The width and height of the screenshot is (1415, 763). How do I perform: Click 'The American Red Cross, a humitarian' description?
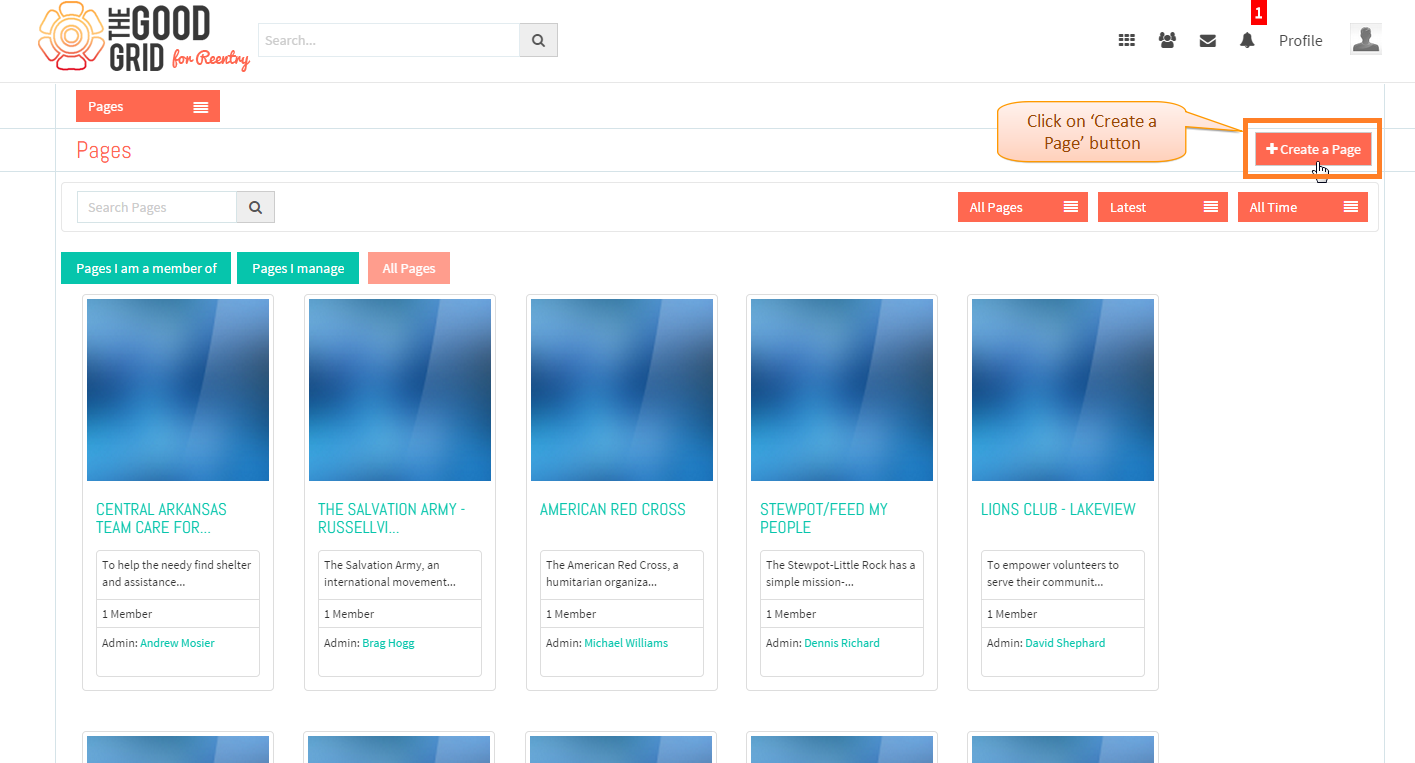tap(612, 573)
